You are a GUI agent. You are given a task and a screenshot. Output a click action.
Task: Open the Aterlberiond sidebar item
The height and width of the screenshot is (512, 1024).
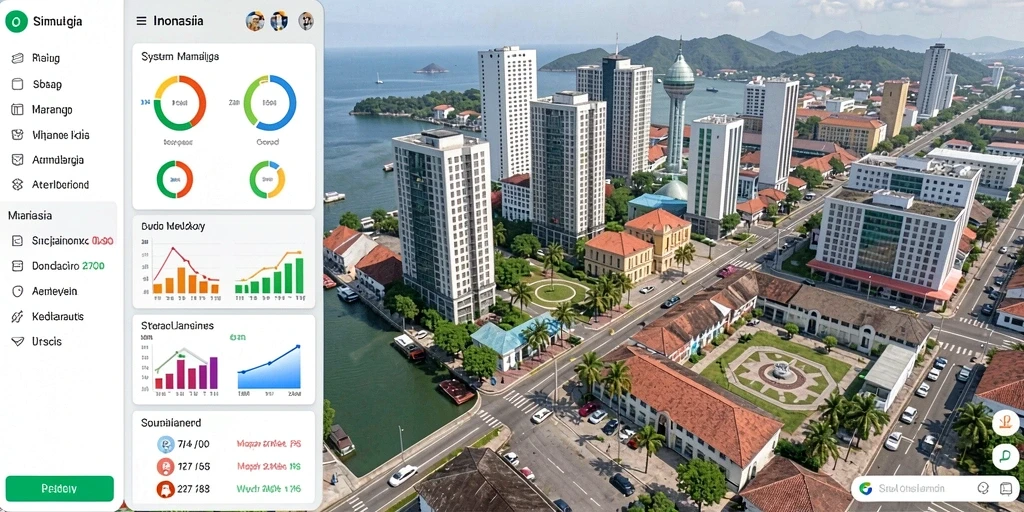click(x=61, y=185)
